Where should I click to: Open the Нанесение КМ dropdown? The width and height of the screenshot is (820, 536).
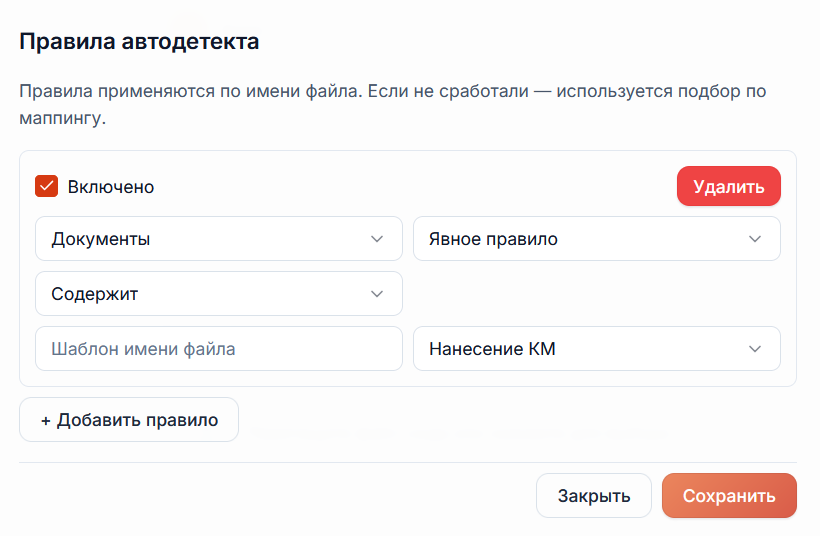click(x=597, y=349)
